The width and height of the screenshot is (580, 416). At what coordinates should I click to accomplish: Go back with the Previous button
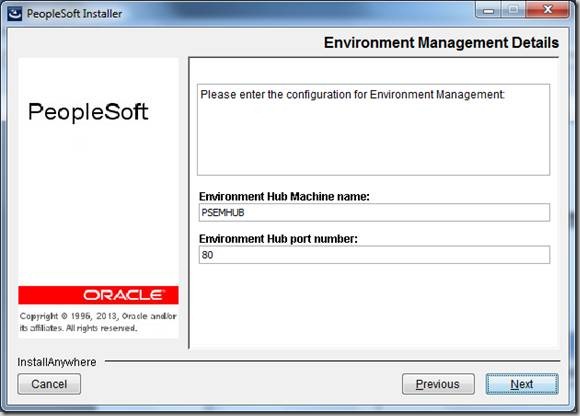(438, 384)
